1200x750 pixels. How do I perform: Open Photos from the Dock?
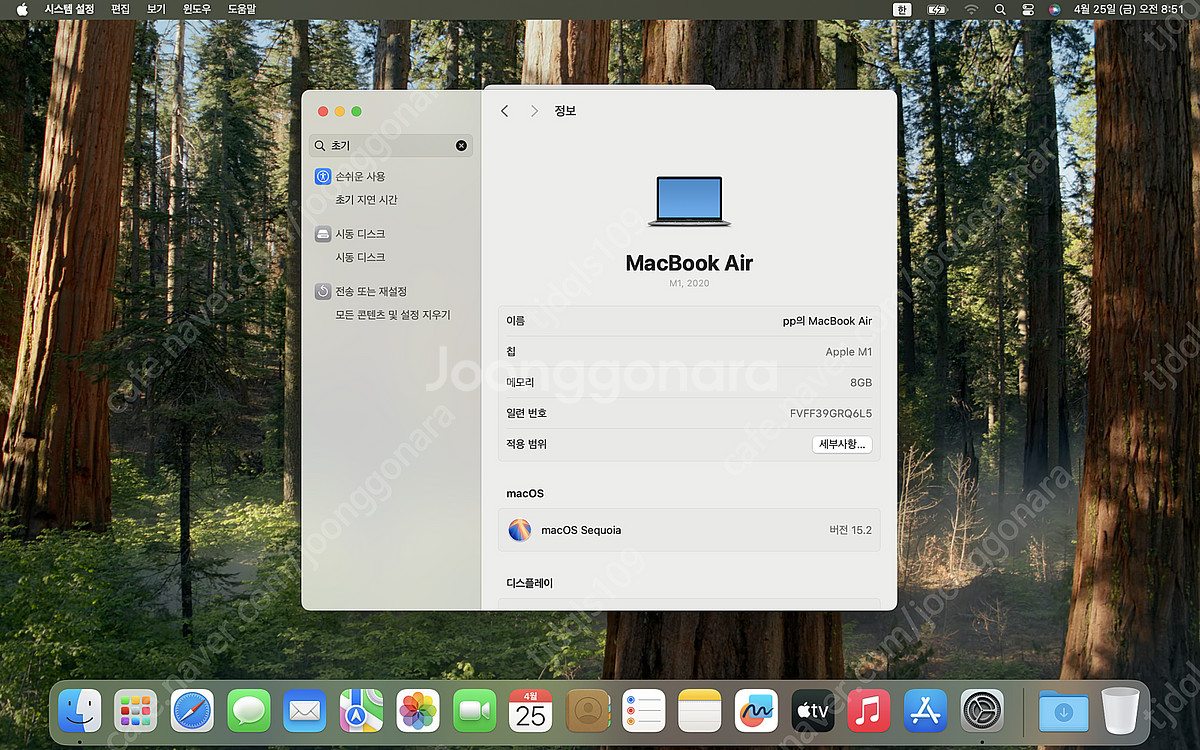tap(418, 711)
